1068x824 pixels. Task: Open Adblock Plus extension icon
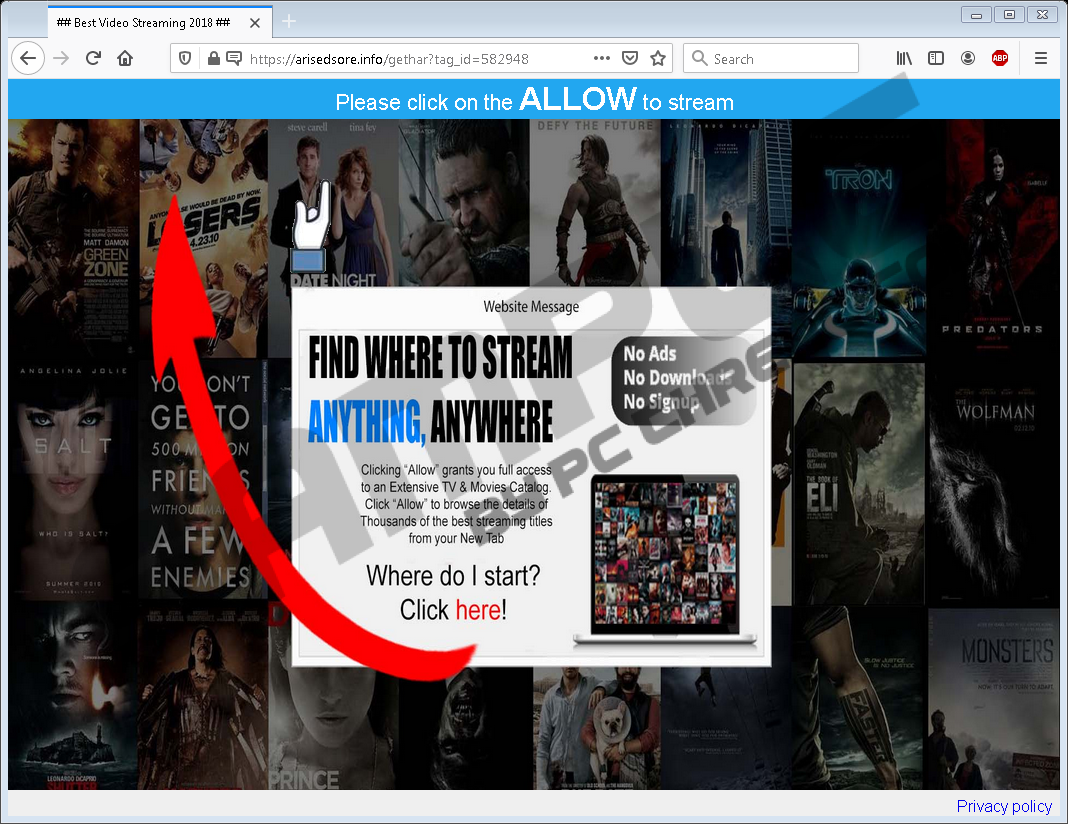click(x=999, y=59)
